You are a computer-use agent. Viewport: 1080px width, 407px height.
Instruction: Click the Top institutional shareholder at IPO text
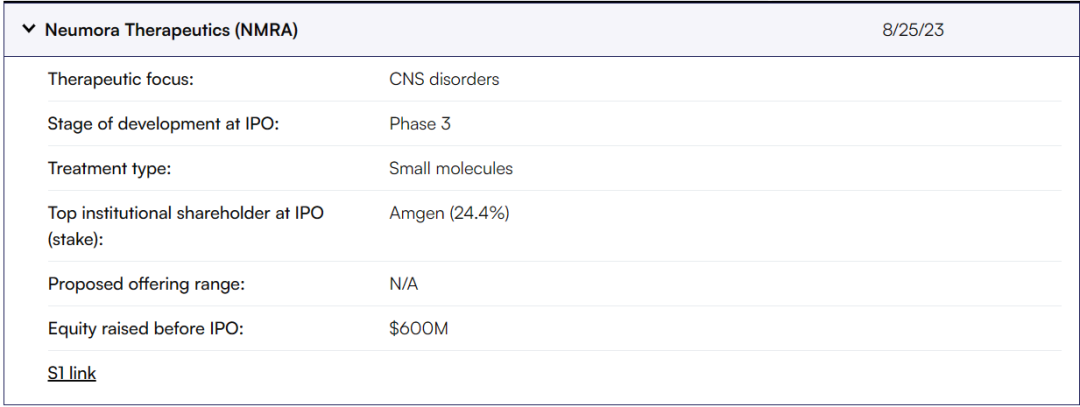185,213
